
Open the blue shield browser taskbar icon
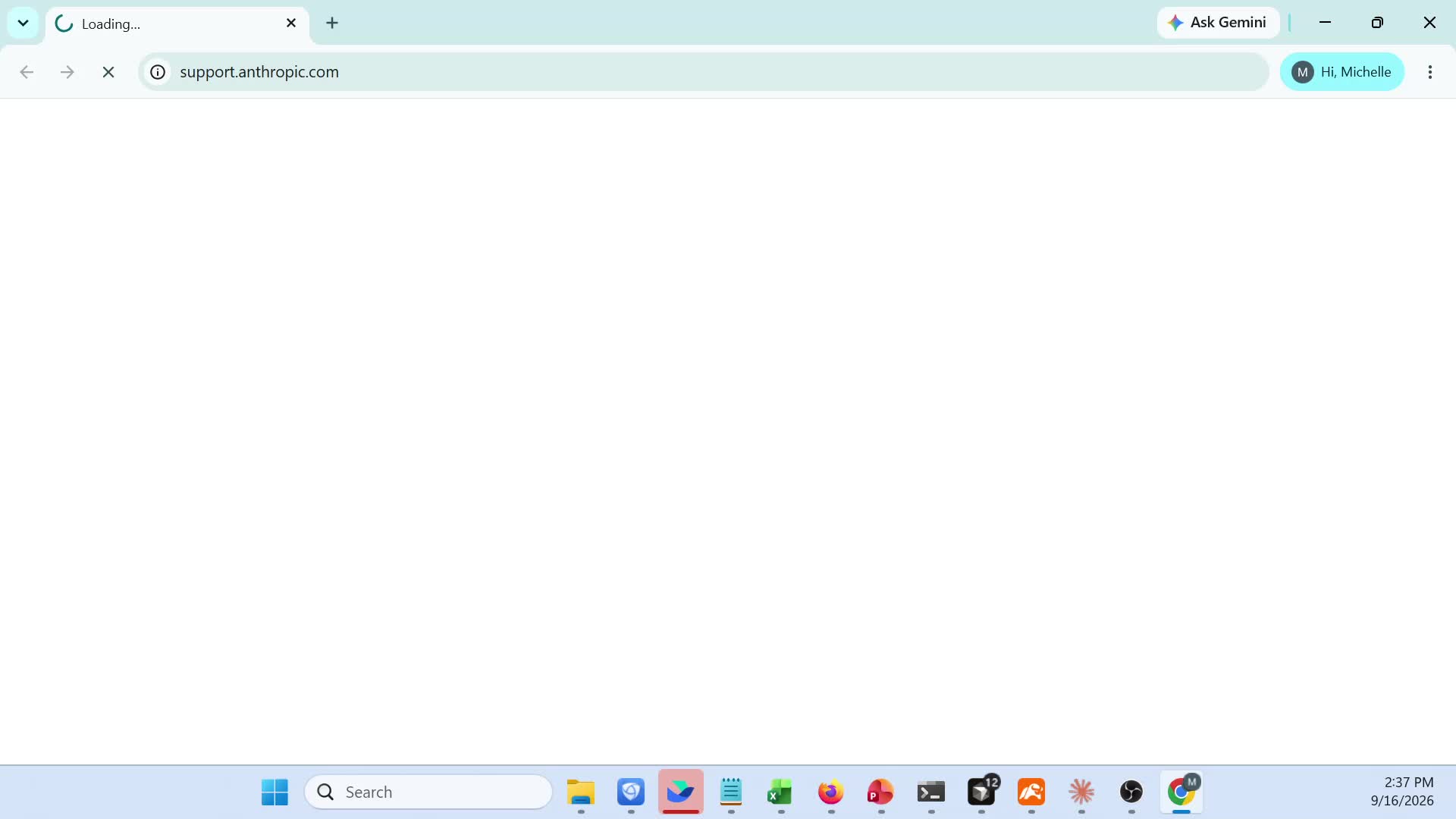pos(631,792)
